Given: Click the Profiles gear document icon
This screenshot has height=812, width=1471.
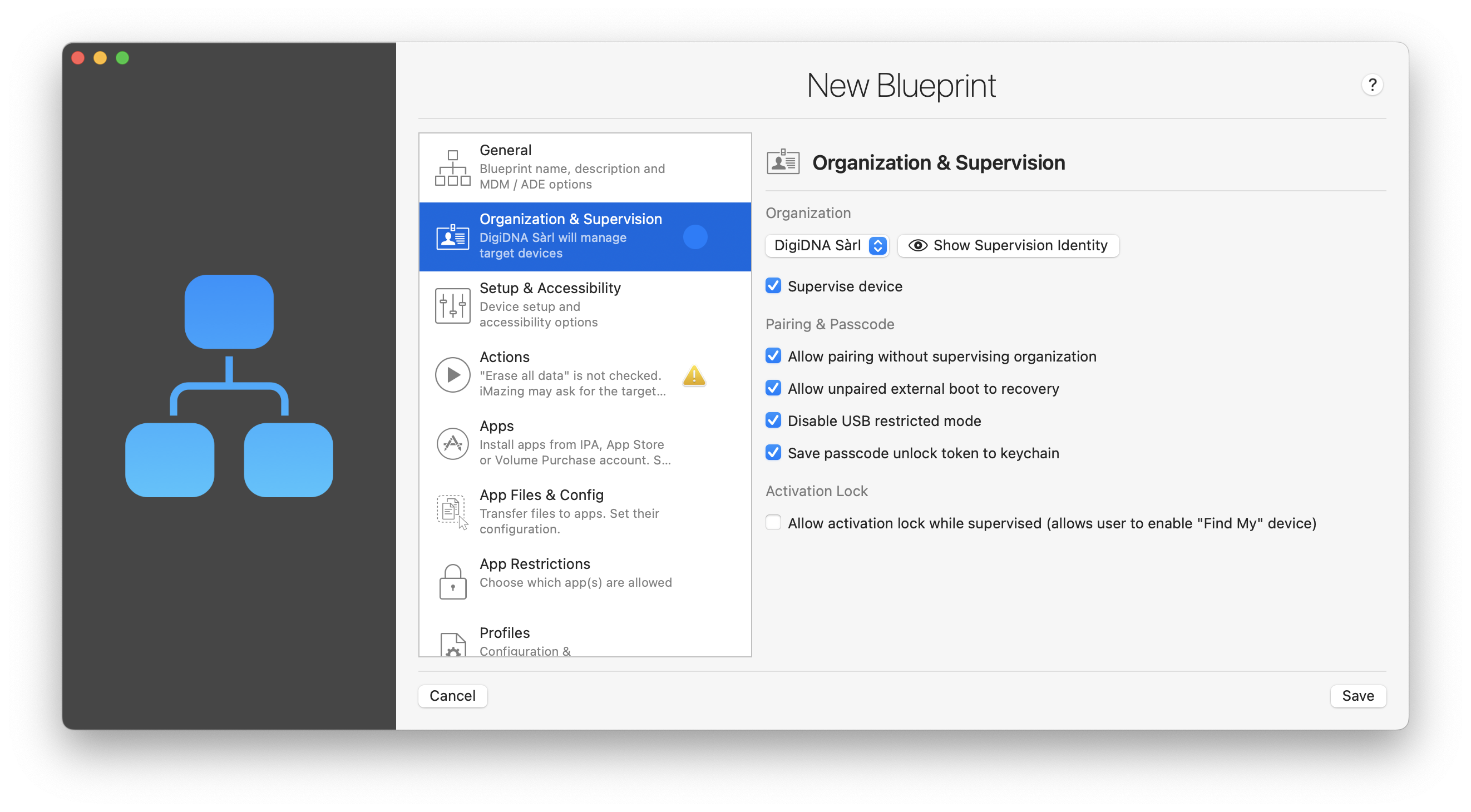Looking at the screenshot, I should click(x=452, y=645).
